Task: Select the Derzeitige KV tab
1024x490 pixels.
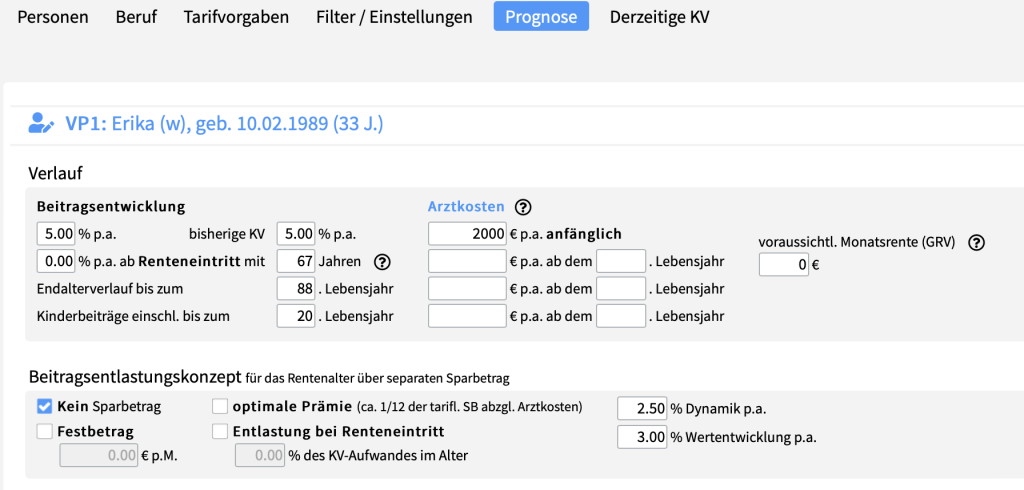Action: click(x=660, y=17)
